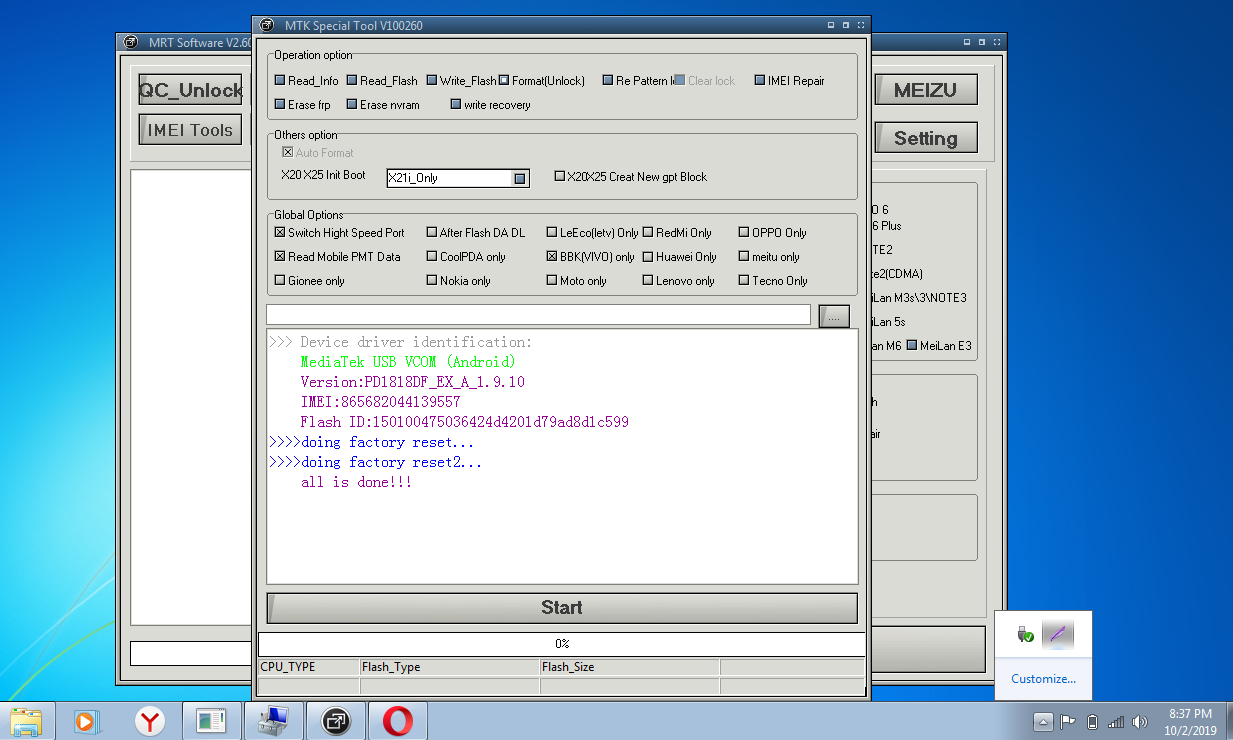This screenshot has width=1233, height=740.
Task: Open the network signal tray icon
Action: pos(1116,721)
